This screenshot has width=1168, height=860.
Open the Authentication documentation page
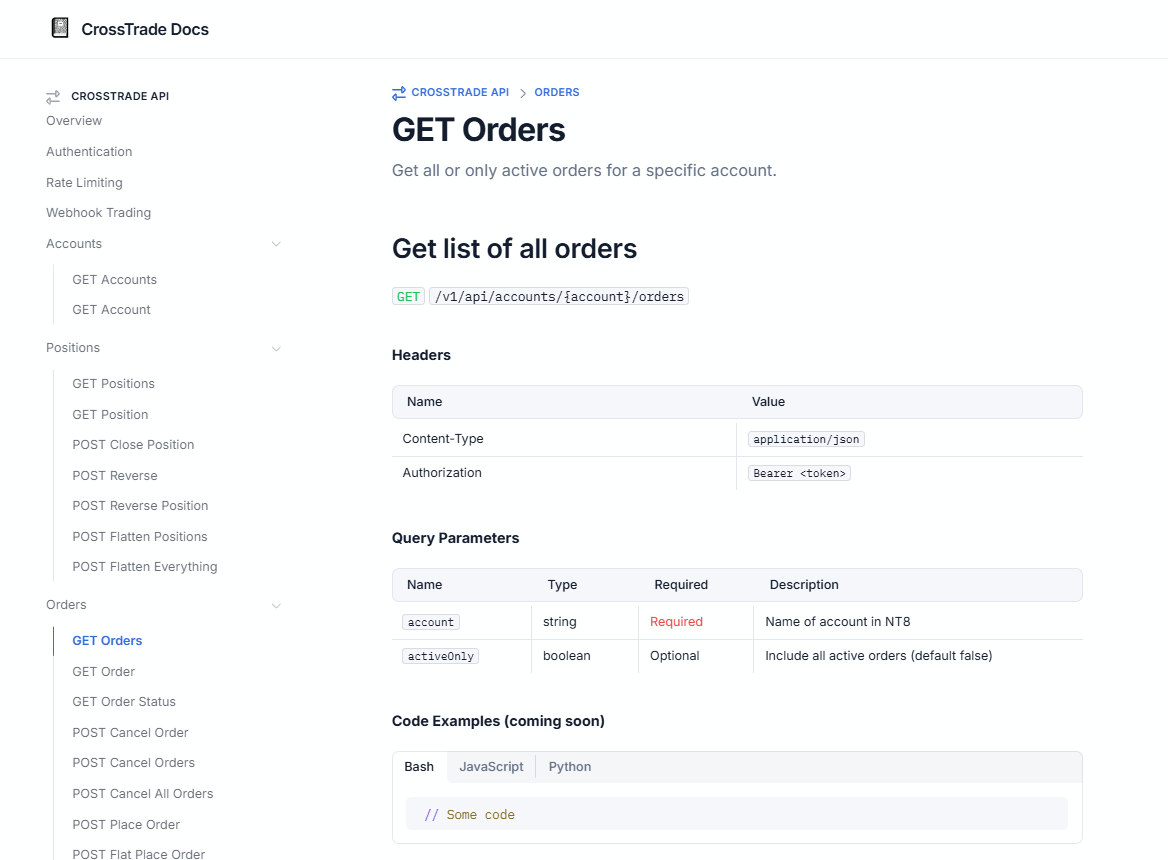(89, 151)
